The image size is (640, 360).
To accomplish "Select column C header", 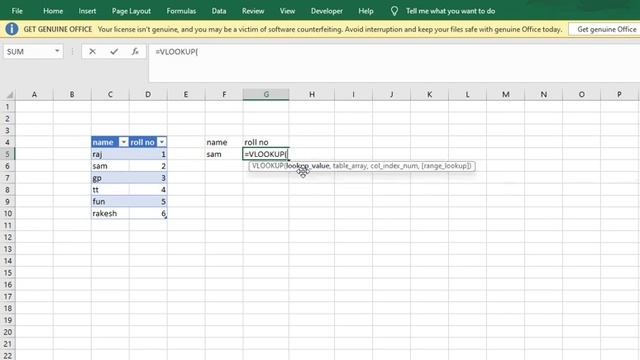I will 110,95.
